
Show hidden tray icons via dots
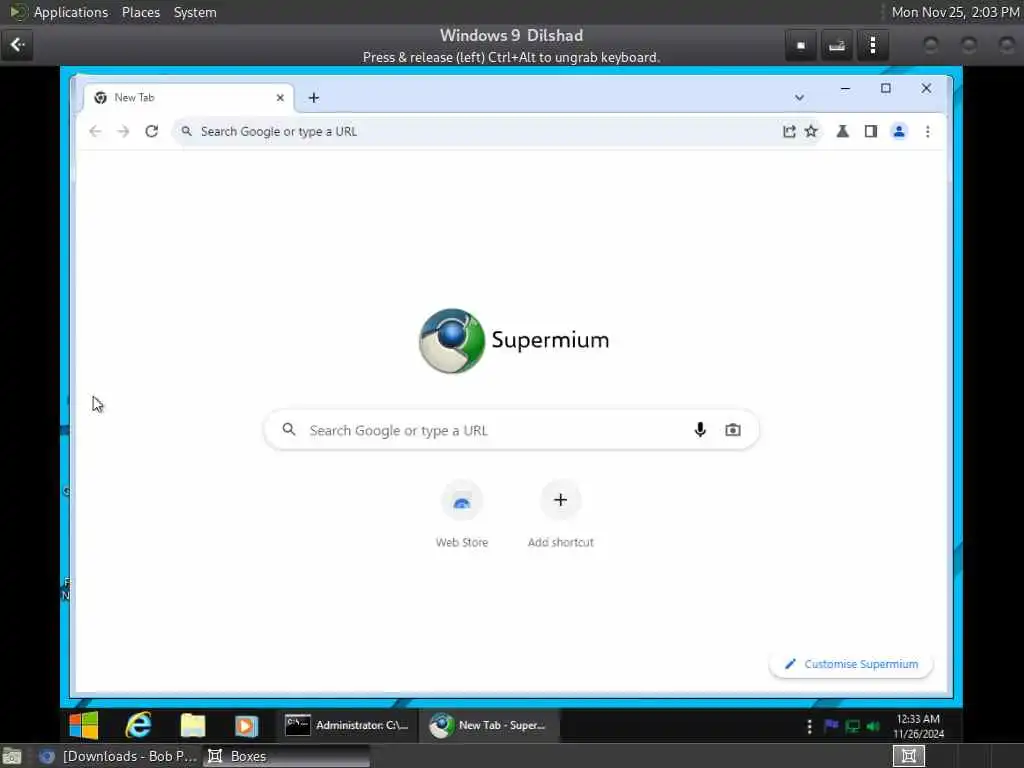(x=810, y=726)
